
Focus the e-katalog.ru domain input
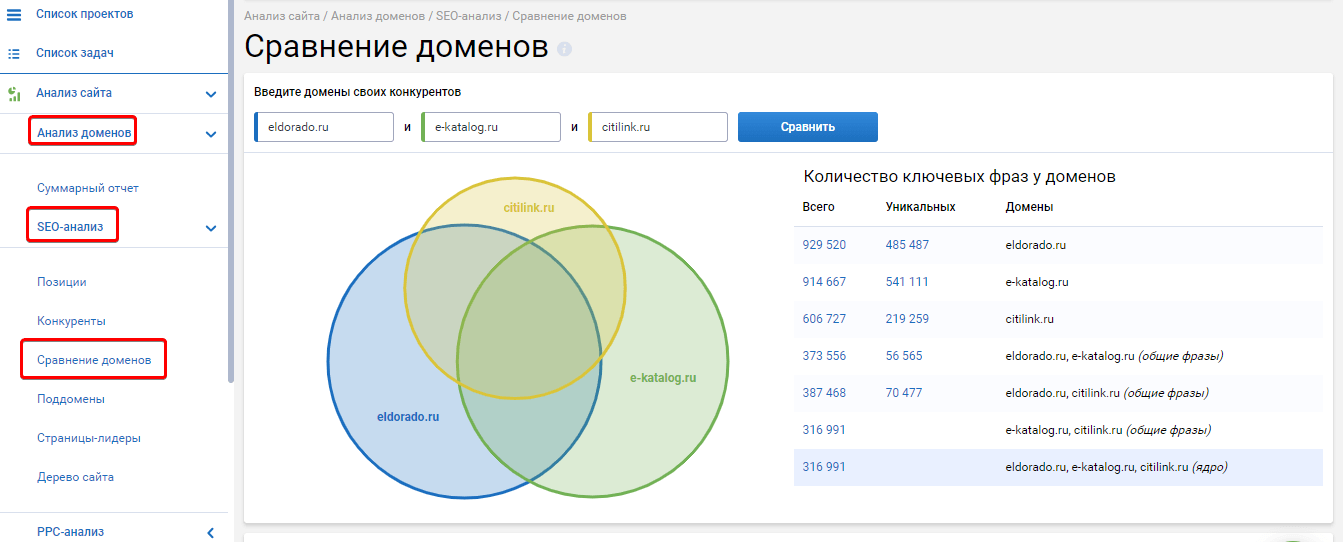pyautogui.click(x=491, y=127)
